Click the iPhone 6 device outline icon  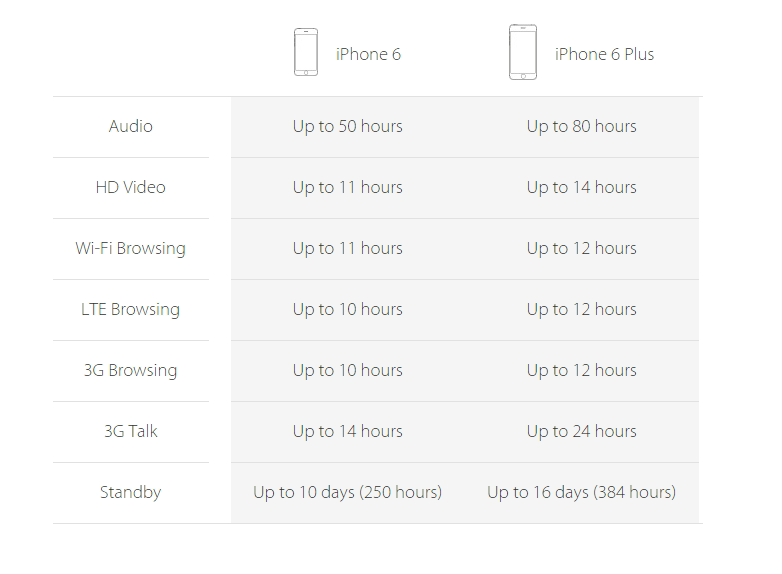point(306,52)
